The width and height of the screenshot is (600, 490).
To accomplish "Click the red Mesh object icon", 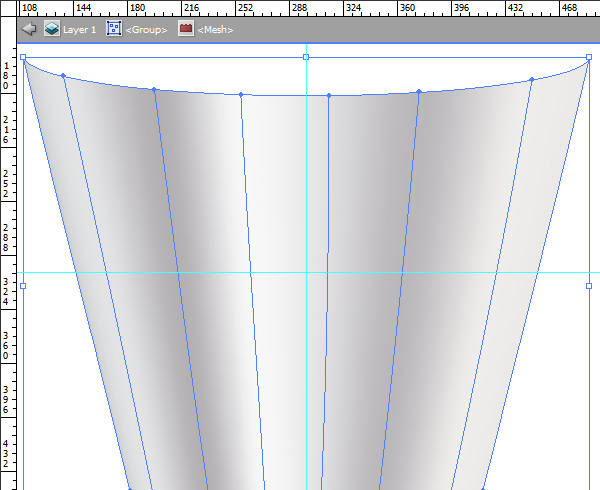I will pyautogui.click(x=186, y=29).
